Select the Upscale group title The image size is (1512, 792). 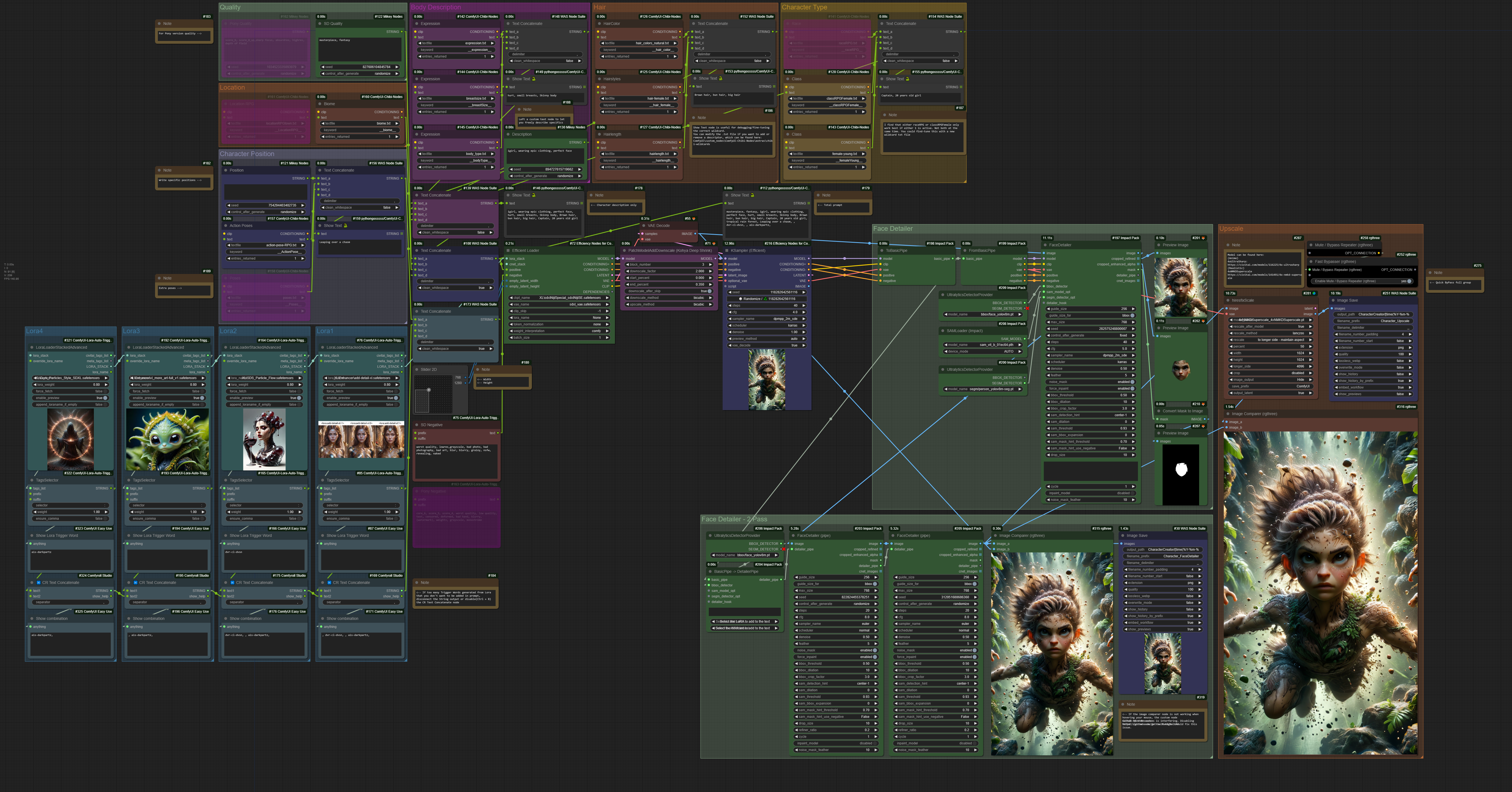tap(1231, 229)
